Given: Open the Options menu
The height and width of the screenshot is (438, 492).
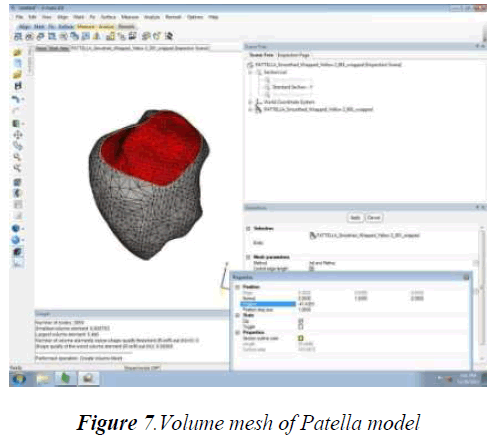Looking at the screenshot, I should (x=195, y=17).
